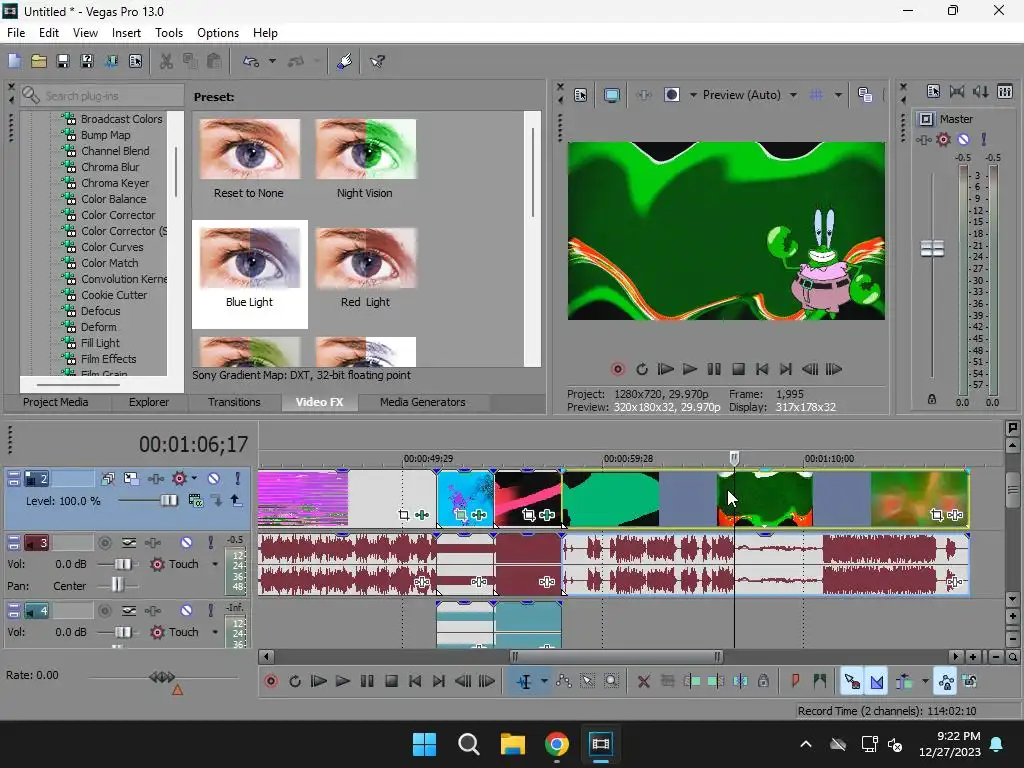Screen dimensions: 1024x768
Task: Mute the Master bus in mixer
Action: coord(963,139)
